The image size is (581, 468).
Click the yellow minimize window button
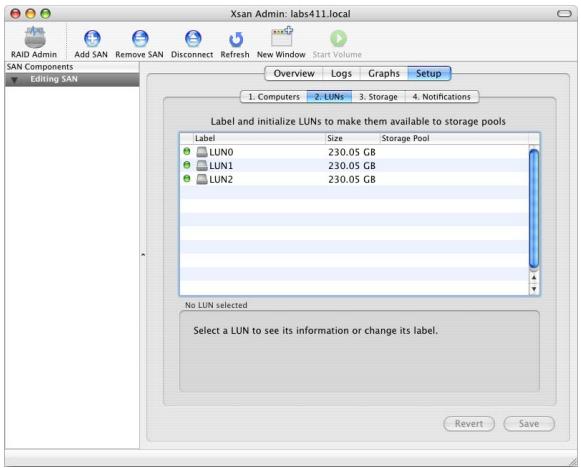pyautogui.click(x=30, y=14)
